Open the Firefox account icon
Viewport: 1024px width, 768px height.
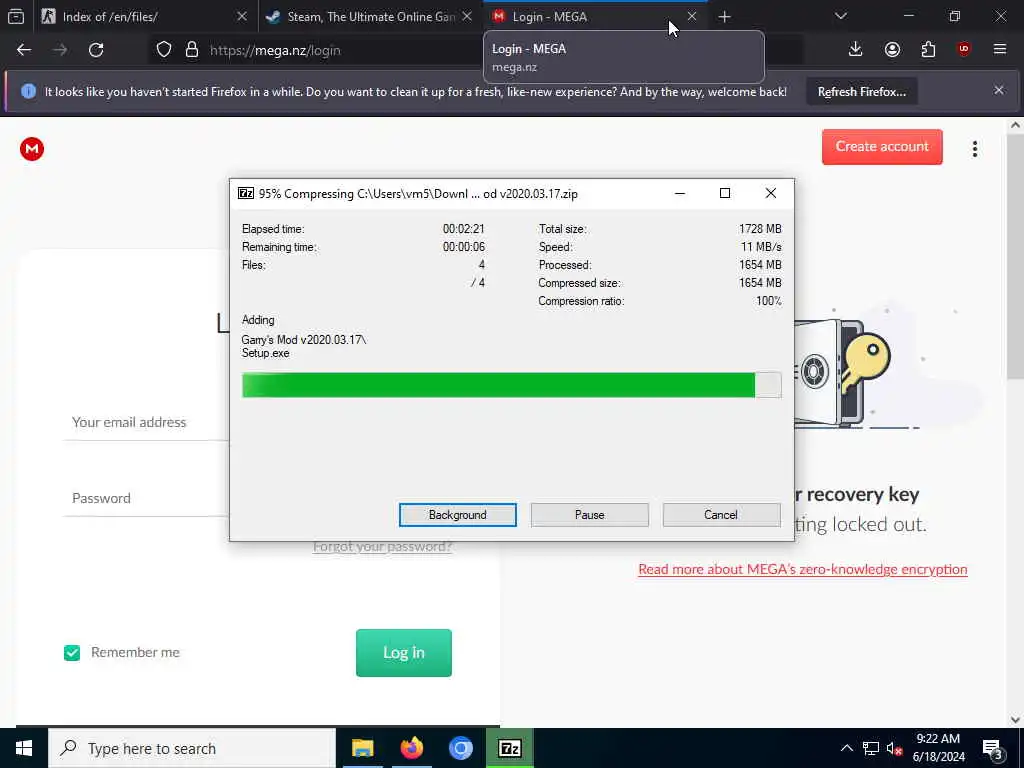click(x=892, y=49)
